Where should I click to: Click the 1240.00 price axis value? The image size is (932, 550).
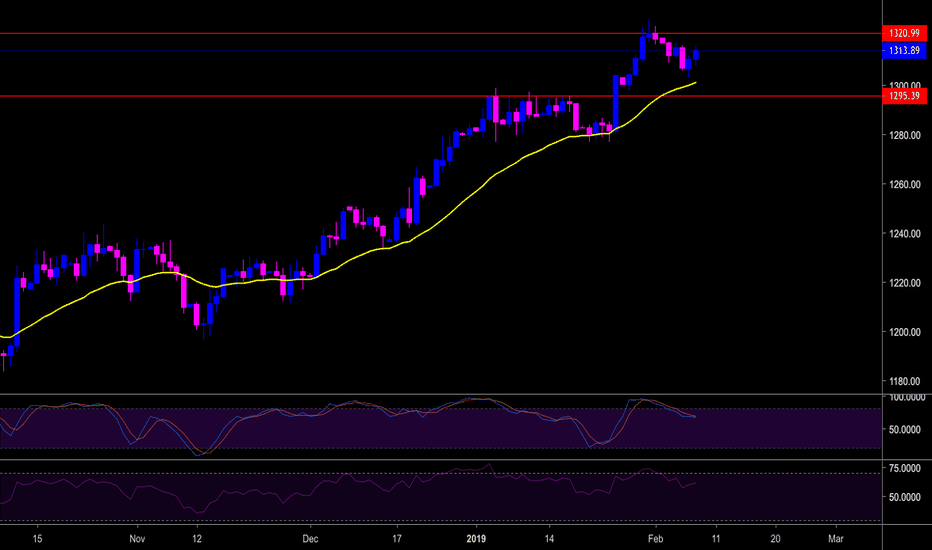905,234
